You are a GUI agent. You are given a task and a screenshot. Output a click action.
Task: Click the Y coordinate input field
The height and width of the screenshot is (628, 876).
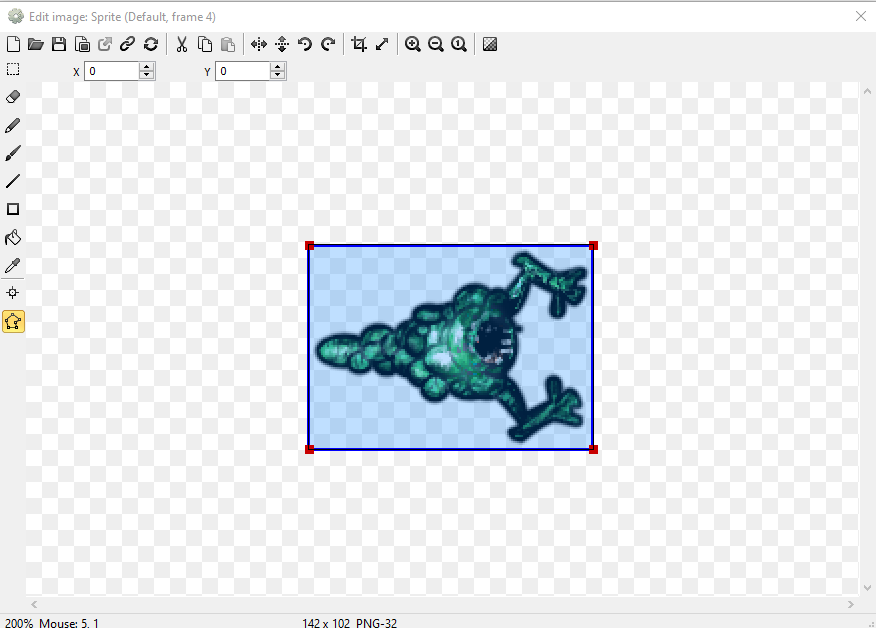(242, 71)
